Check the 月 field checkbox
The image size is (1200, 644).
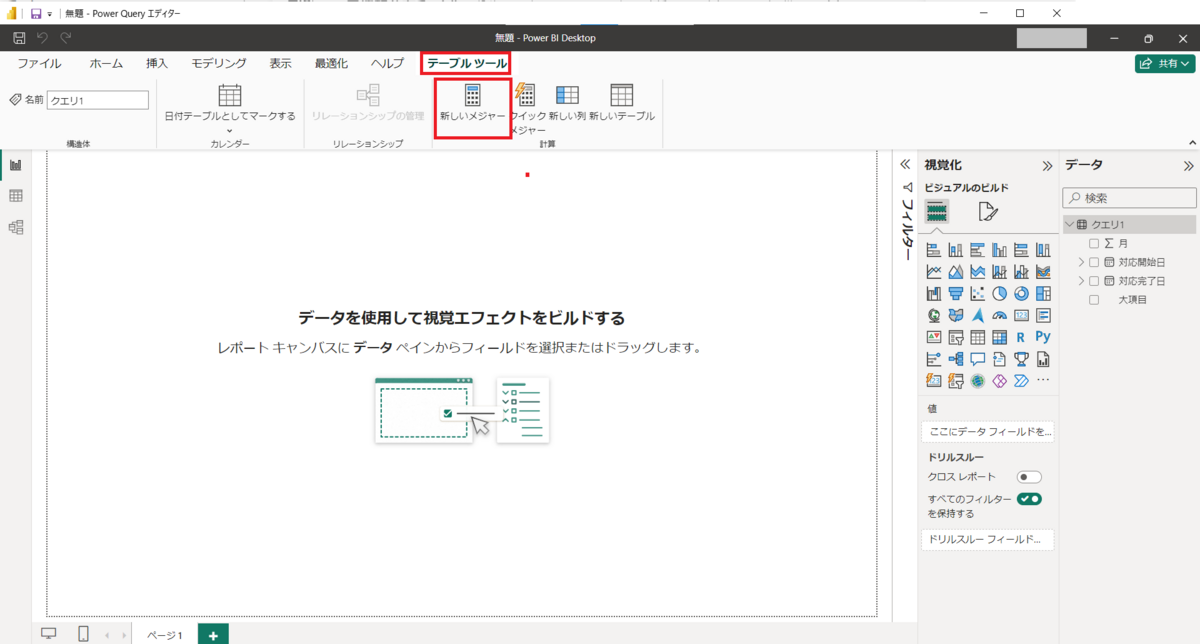pos(1094,243)
